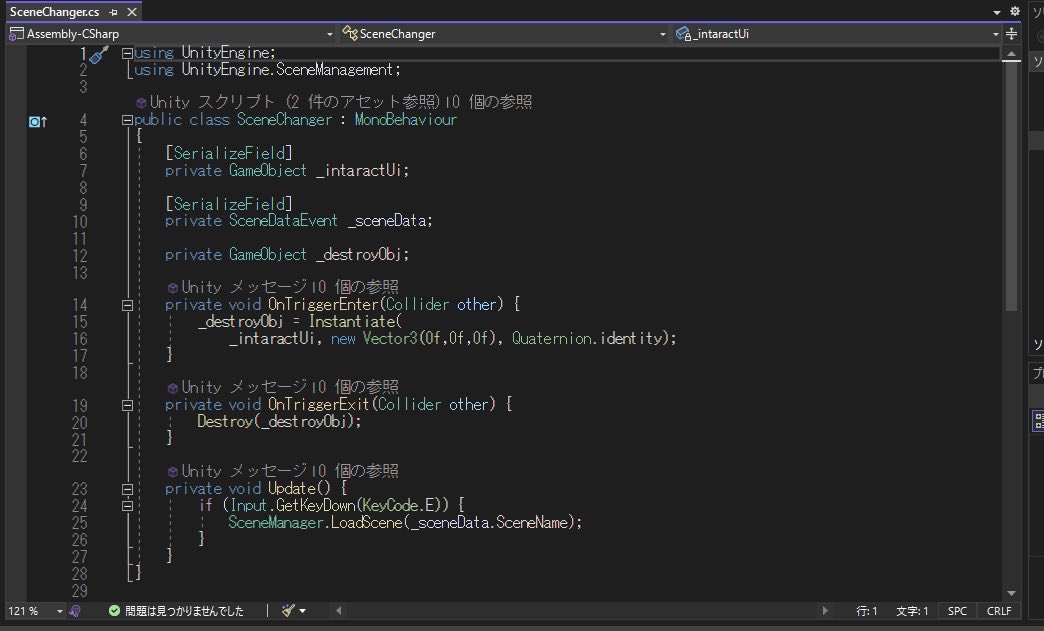Click the first SerializeField attribute
This screenshot has height=631, width=1044.
point(228,153)
